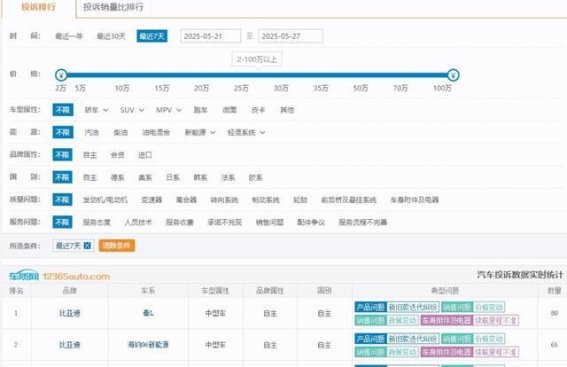
Task: Open the 秦L series link in row 1
Action: coord(148,313)
